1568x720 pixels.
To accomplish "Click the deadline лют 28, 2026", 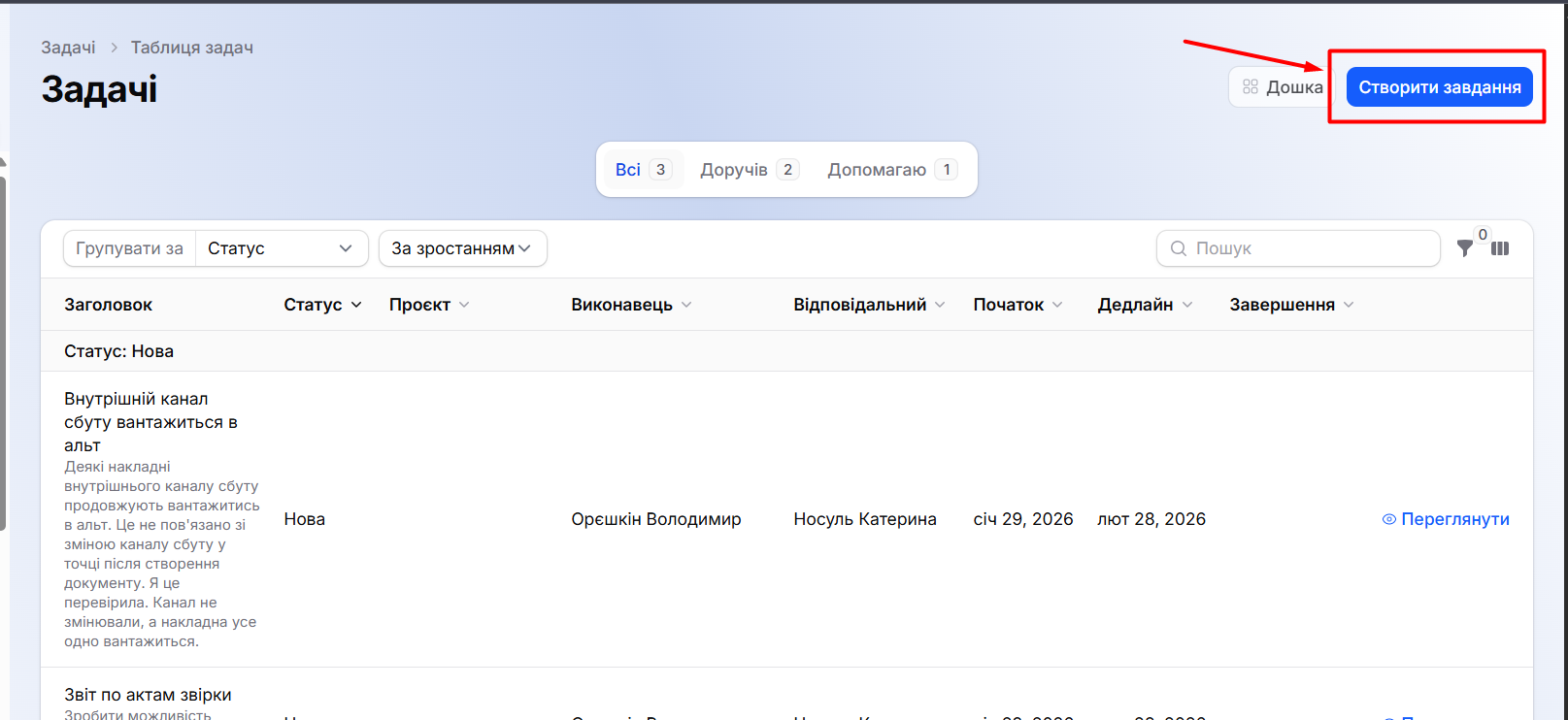I will (x=1151, y=519).
